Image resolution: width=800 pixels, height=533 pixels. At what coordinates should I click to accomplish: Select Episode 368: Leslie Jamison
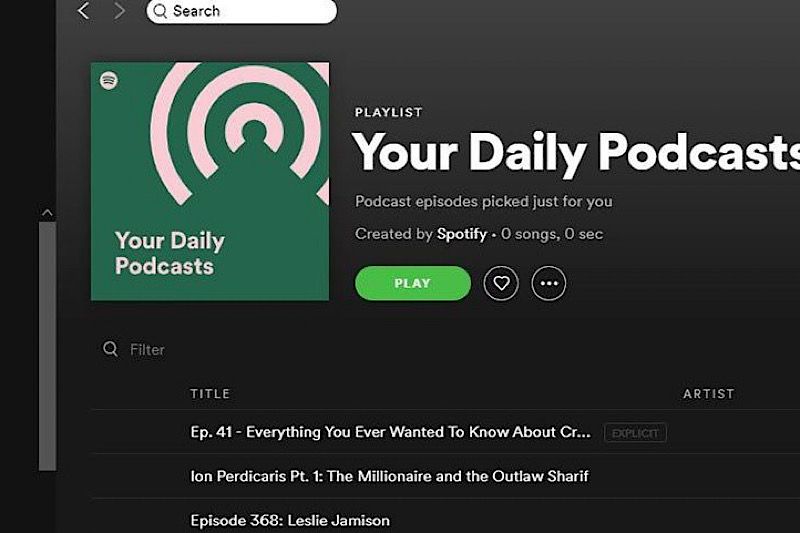[445, 517]
